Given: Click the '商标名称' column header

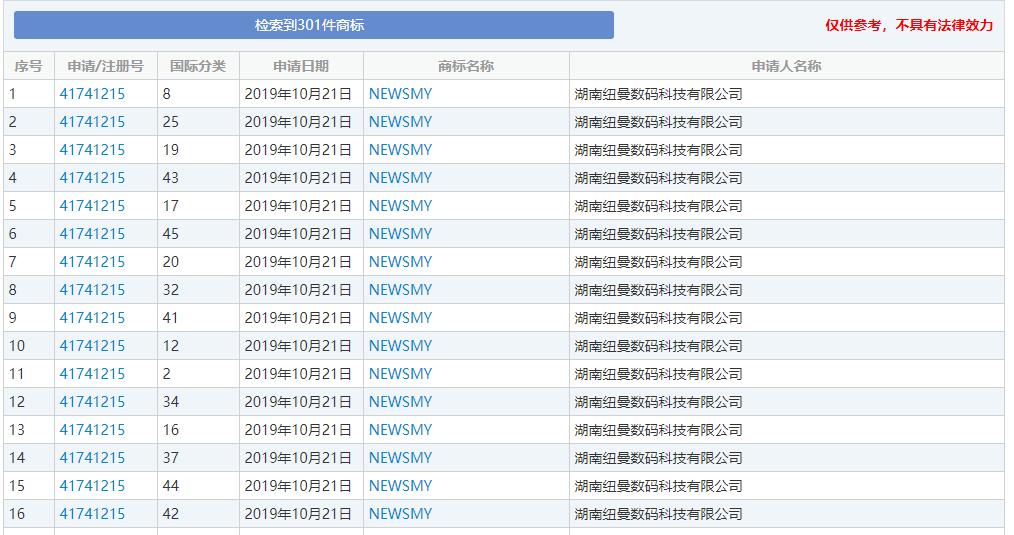Looking at the screenshot, I should (466, 66).
